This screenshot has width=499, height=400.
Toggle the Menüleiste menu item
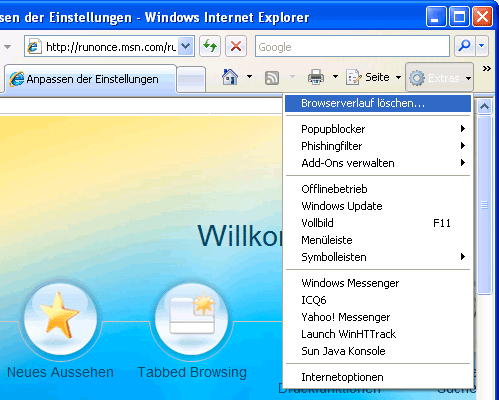(378, 240)
